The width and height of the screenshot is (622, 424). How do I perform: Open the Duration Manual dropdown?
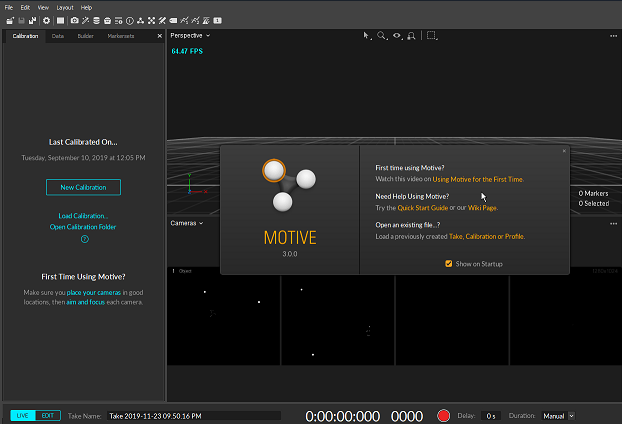(x=558, y=415)
